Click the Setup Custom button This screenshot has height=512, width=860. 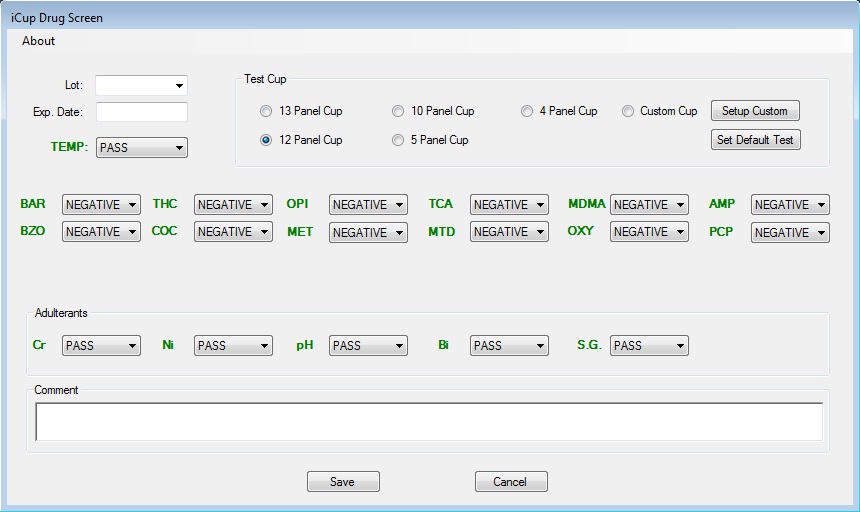point(755,111)
